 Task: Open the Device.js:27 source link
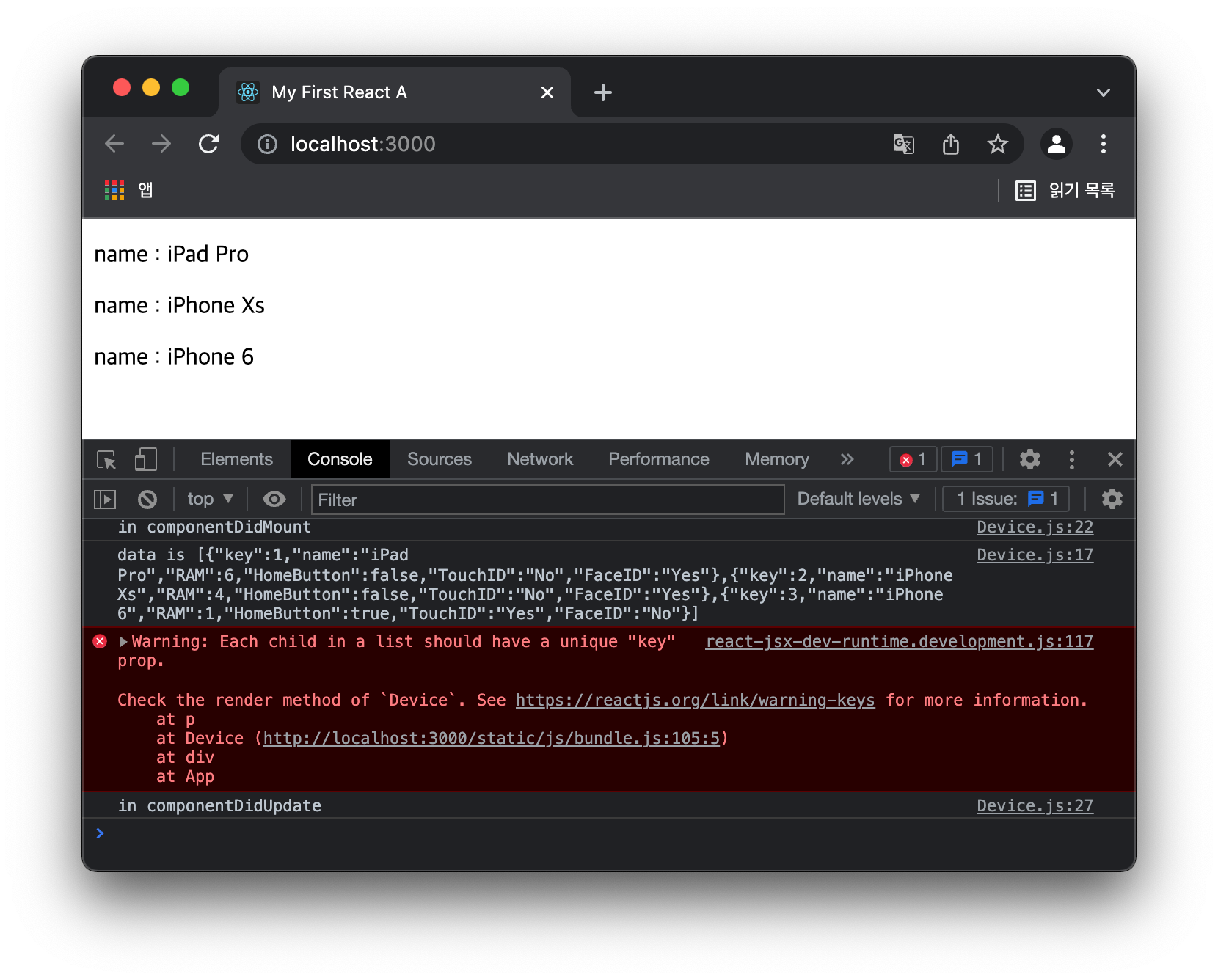tap(1035, 806)
